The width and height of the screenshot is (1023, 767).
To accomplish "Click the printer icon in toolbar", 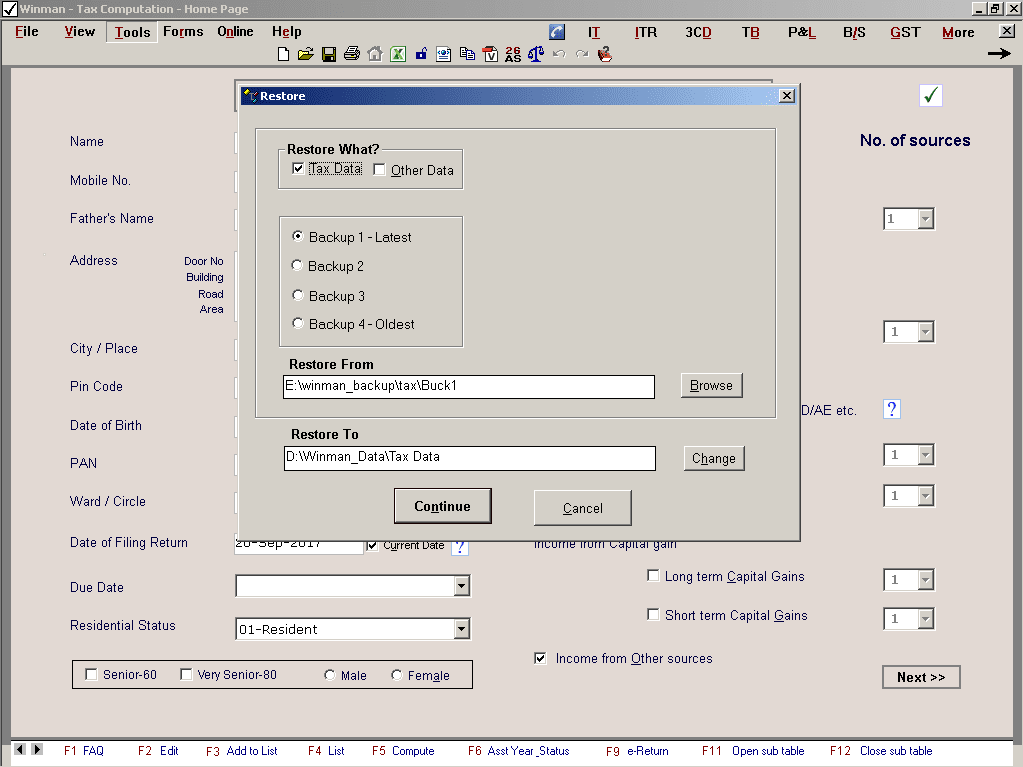I will [x=352, y=54].
